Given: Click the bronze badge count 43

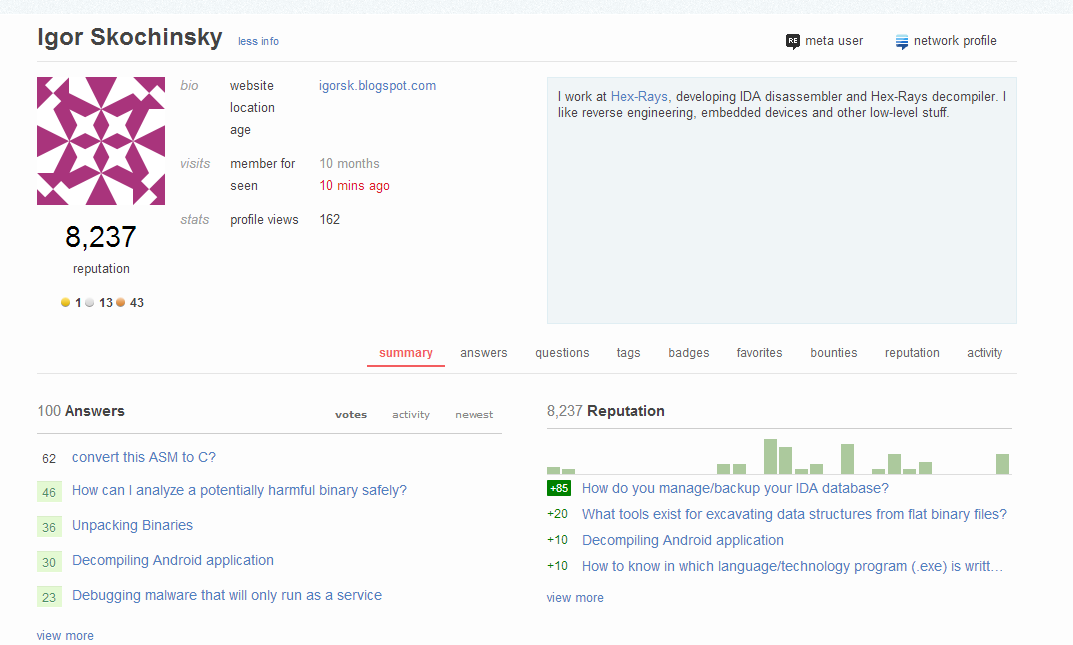Looking at the screenshot, I should click(x=137, y=302).
